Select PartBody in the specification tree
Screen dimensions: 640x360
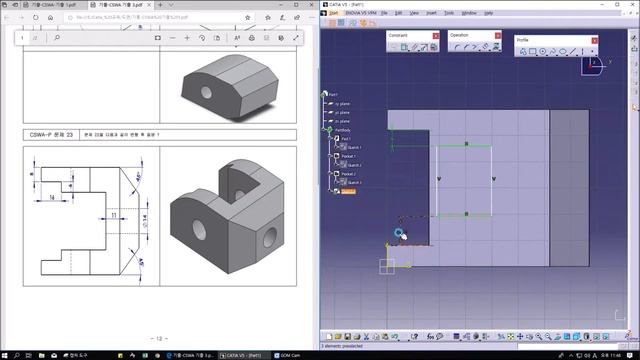(343, 130)
